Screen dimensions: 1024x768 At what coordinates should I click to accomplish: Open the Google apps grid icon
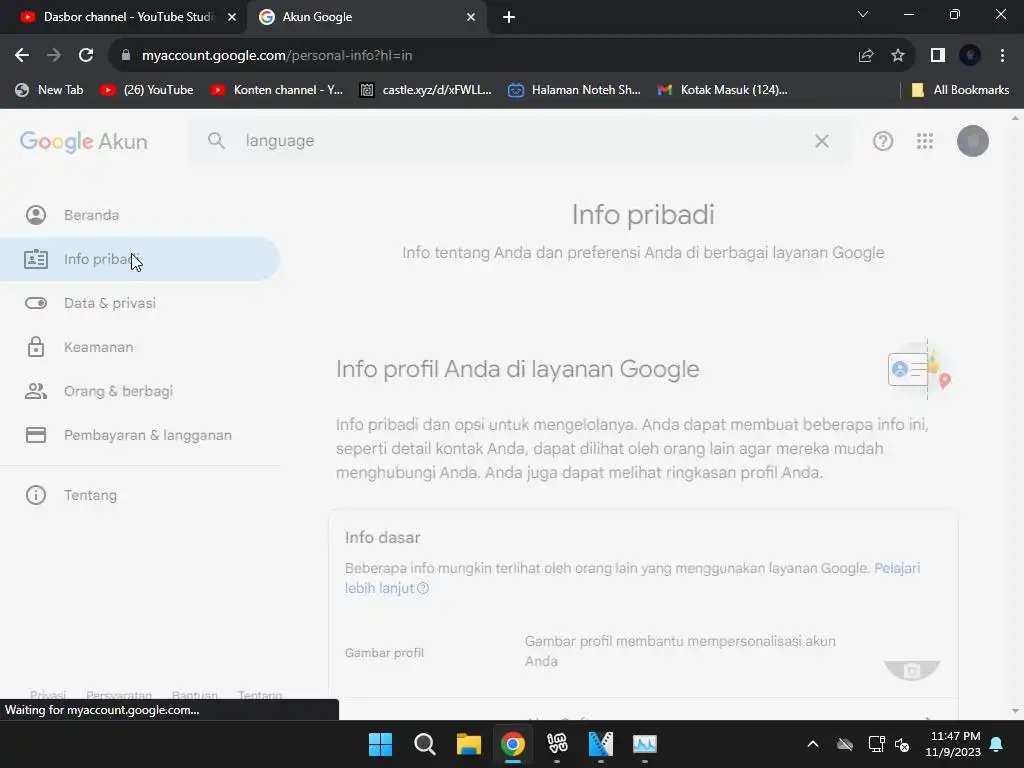pyautogui.click(x=925, y=141)
